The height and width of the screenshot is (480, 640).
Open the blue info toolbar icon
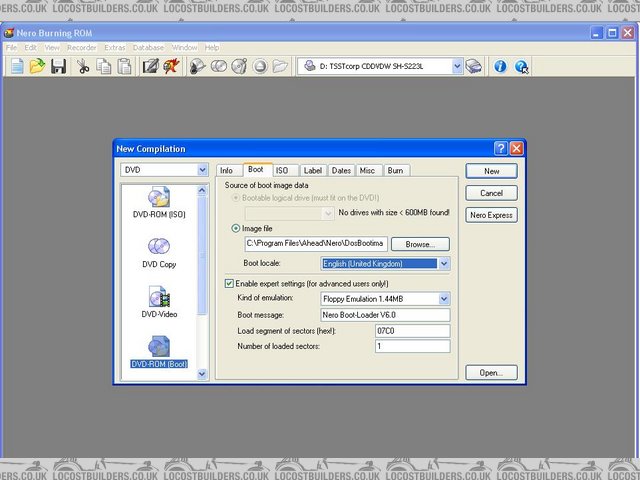500,67
